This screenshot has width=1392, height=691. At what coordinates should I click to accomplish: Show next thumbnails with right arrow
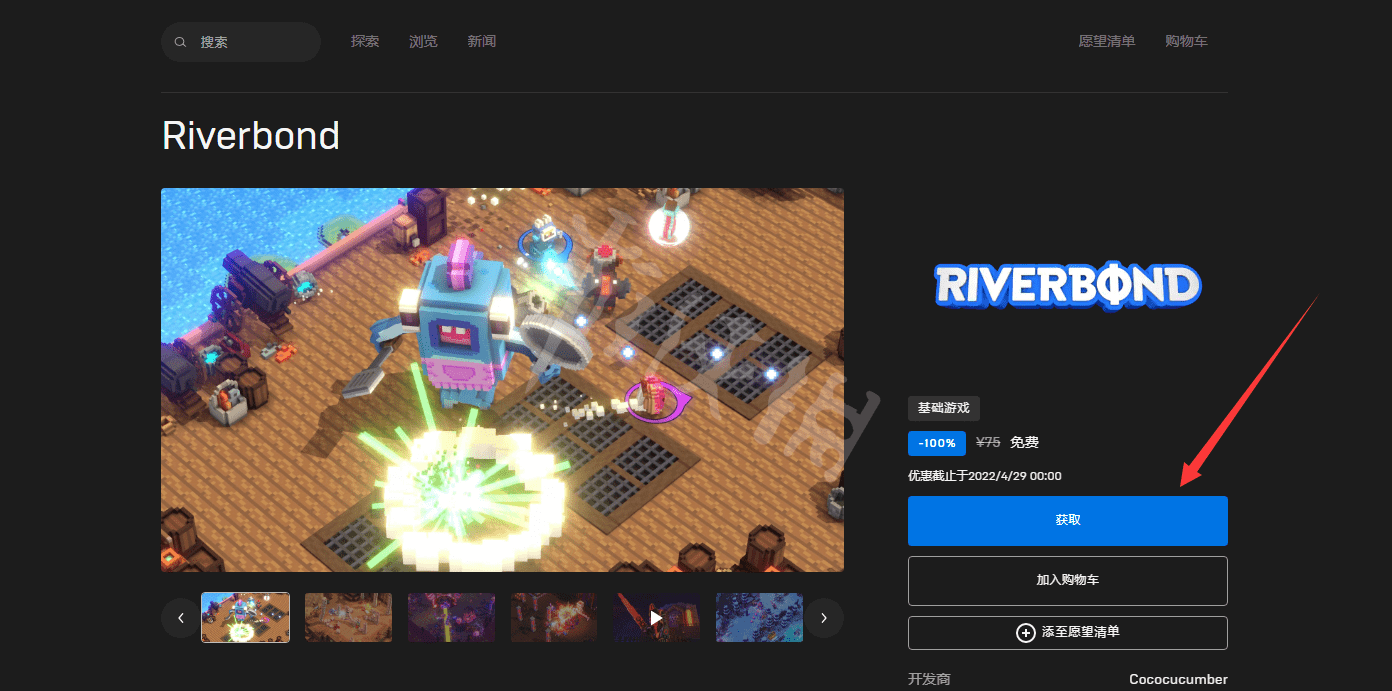824,618
